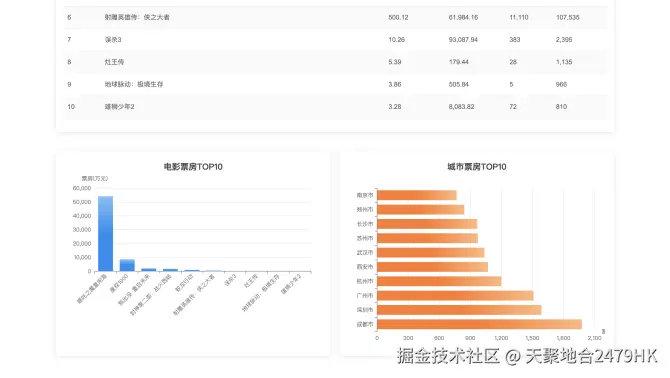Click the 810 value in row 10
Screen dimensions: 670x378
[x=561, y=107]
